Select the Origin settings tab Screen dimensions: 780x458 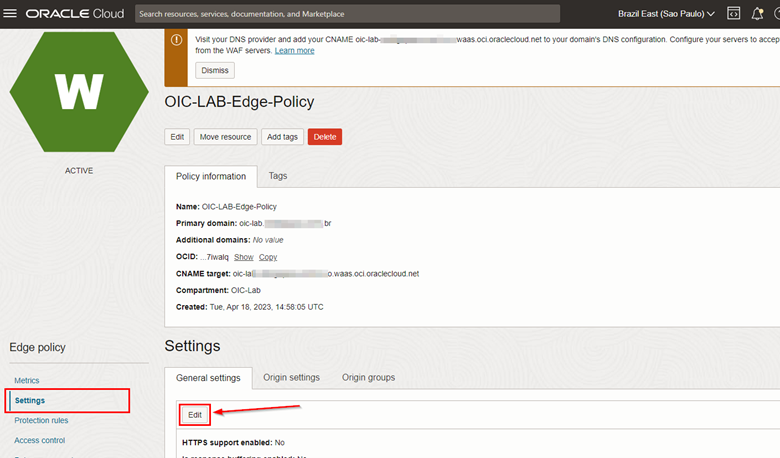tap(292, 377)
